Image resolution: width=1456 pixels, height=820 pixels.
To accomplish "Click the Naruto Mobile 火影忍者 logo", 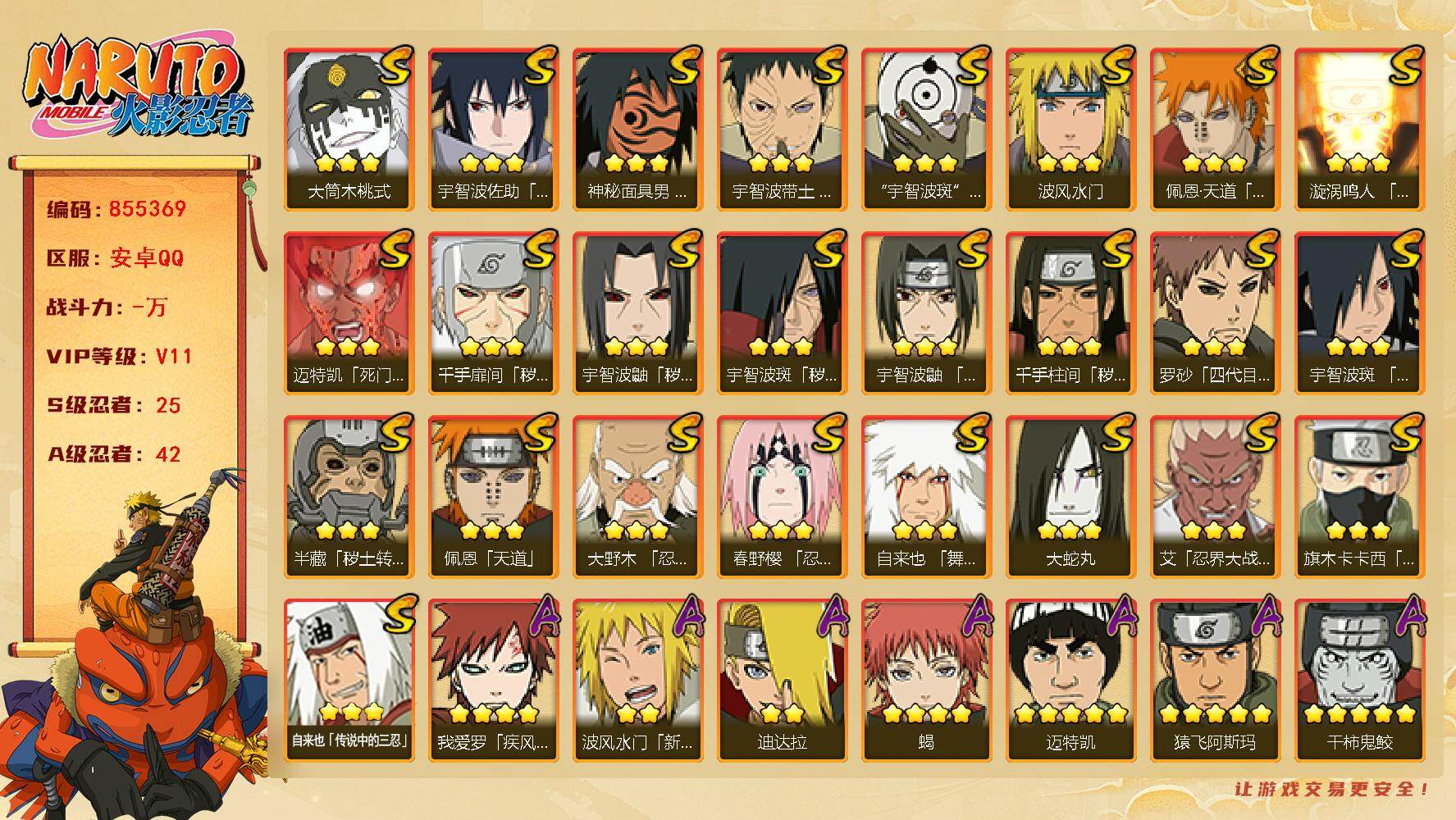I will coord(136,87).
